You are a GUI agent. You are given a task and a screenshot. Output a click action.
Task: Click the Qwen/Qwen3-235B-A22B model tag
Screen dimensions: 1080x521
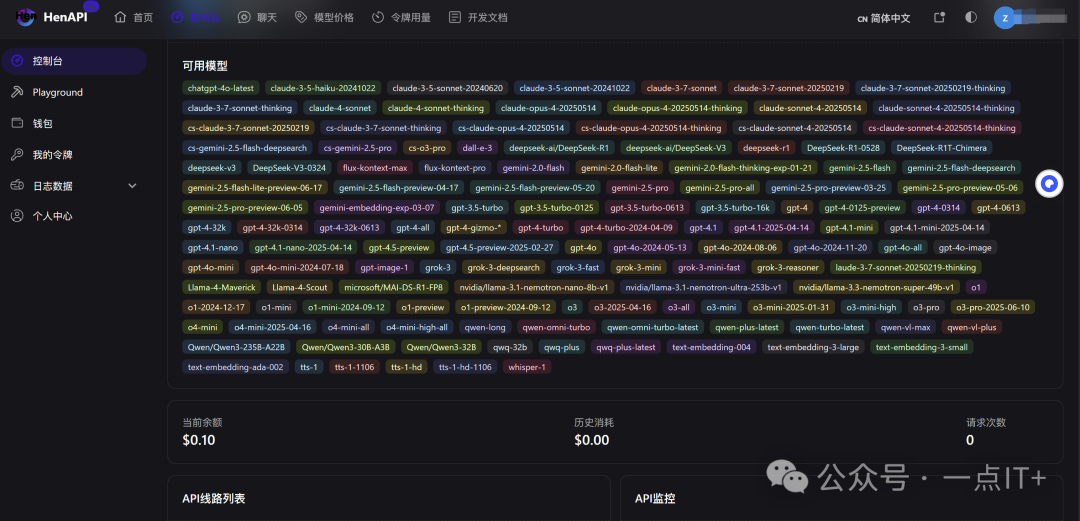point(237,347)
